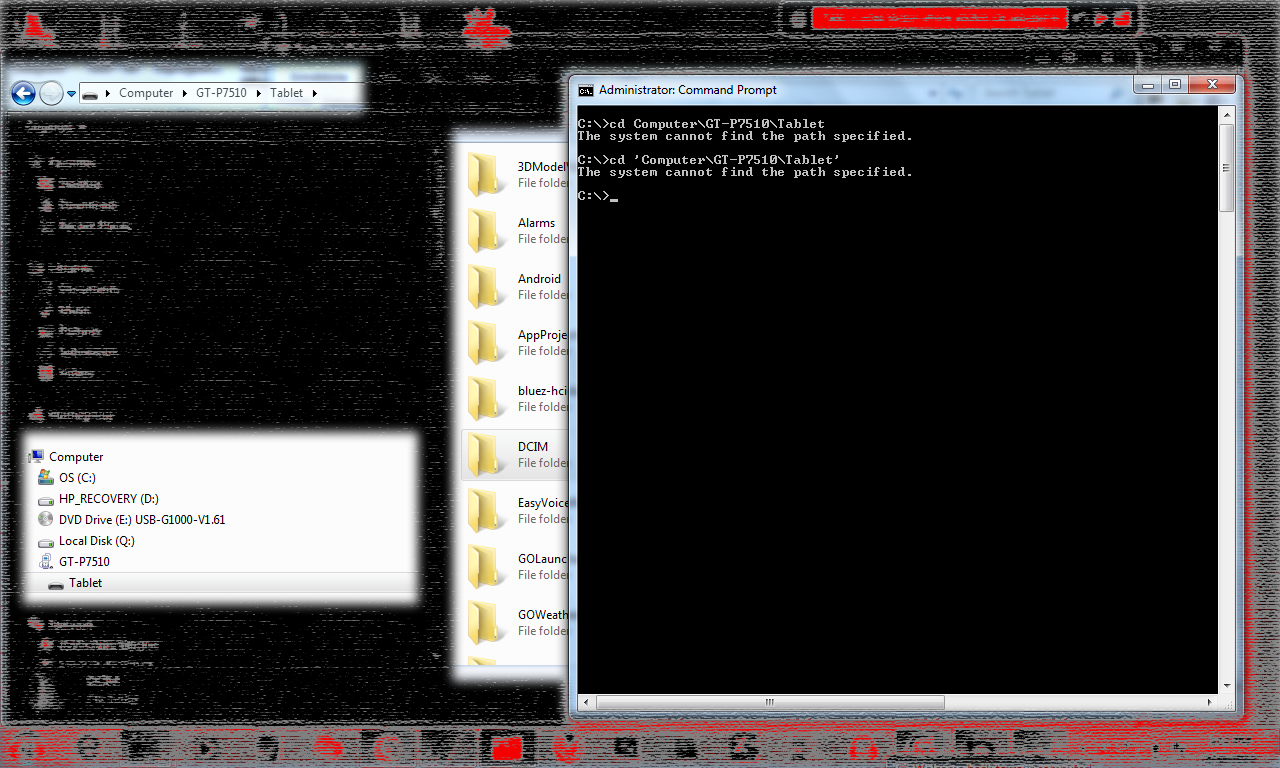
Task: Click Command Prompt horizontal scrollbar left arrow
Action: pyautogui.click(x=586, y=703)
